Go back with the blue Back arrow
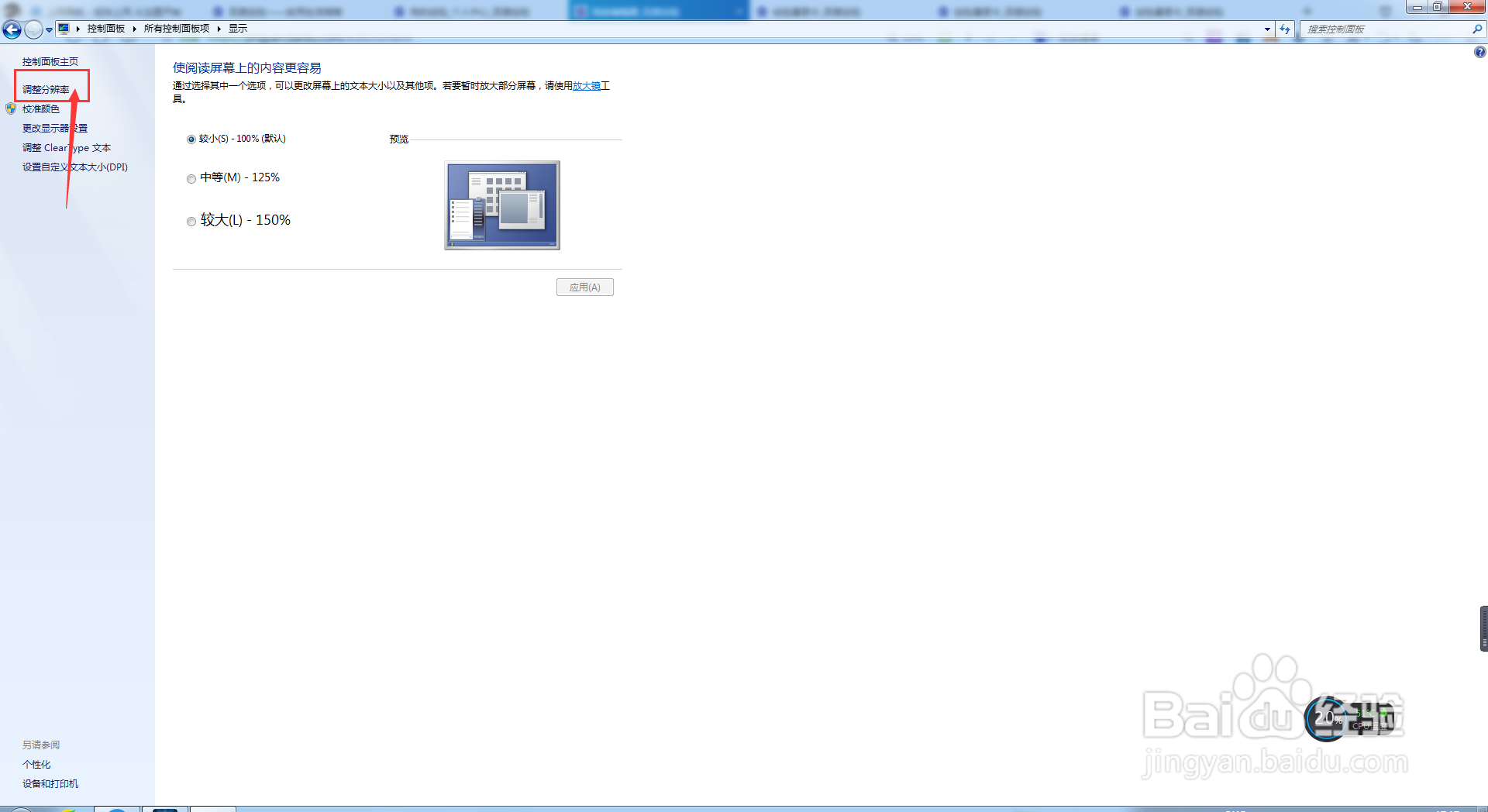1488x812 pixels. coord(12,29)
